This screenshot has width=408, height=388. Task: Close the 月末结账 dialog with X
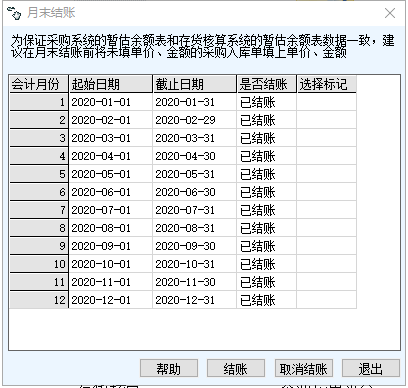[x=390, y=13]
